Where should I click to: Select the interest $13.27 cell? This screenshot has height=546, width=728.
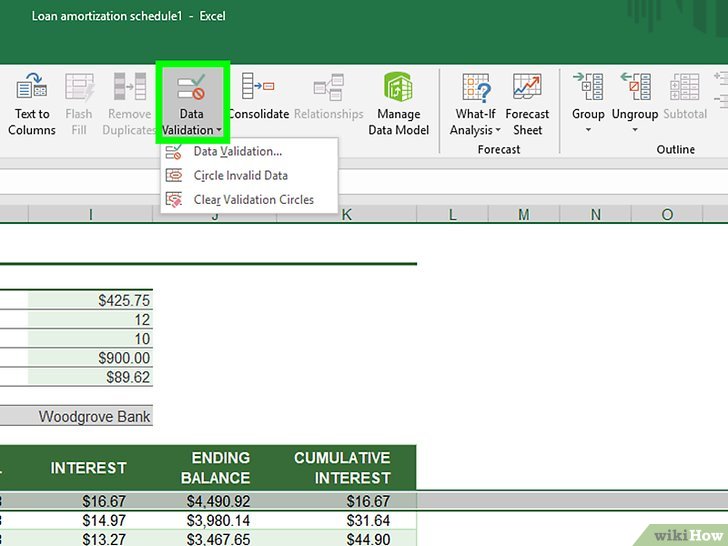tap(91, 539)
